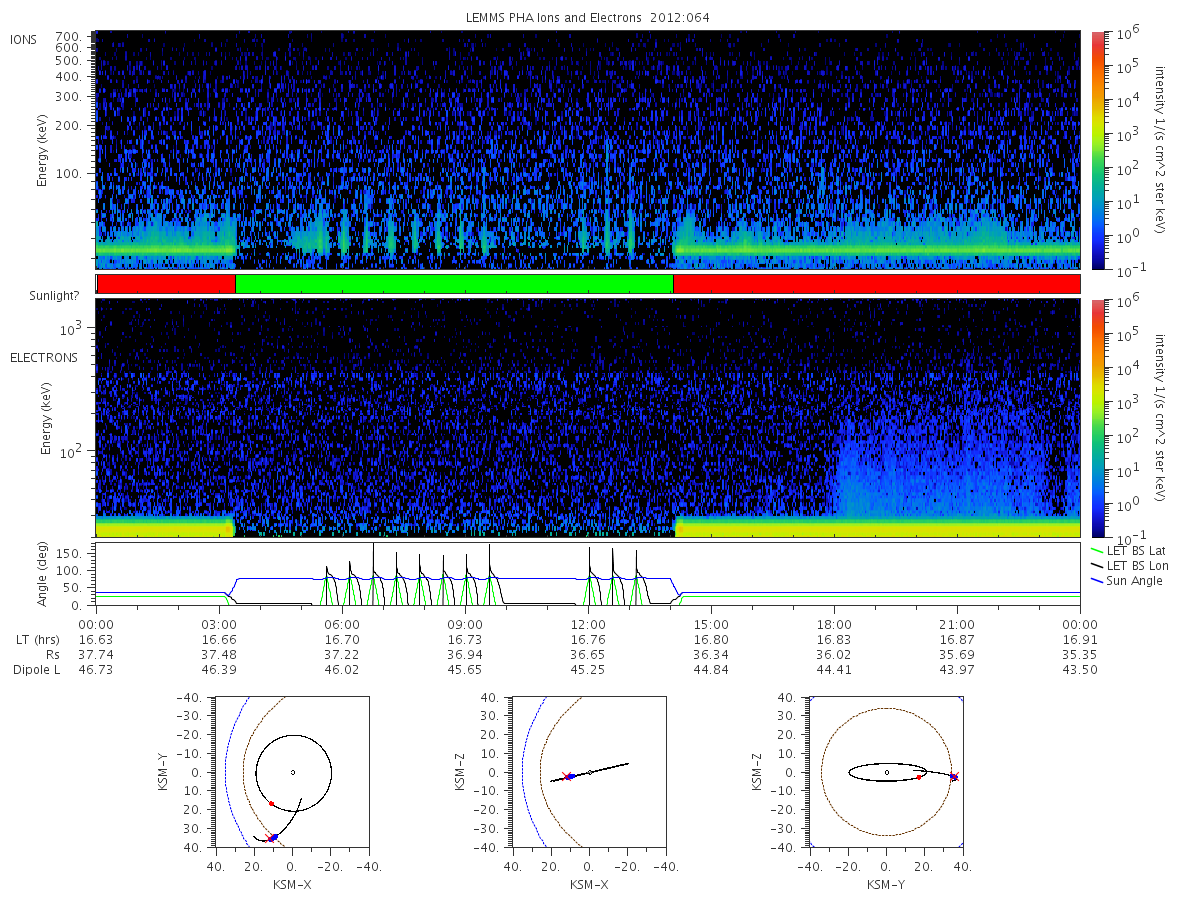1200x900 pixels.
Task: Select the "LET BS Lat" legend entry
Action: pos(1131,551)
